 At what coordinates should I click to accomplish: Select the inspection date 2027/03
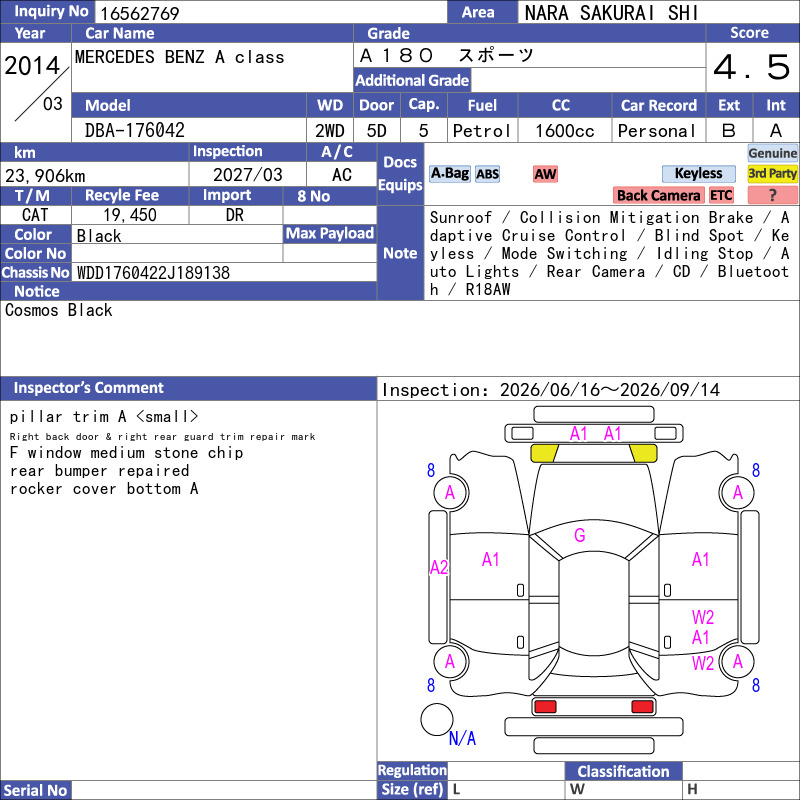(247, 175)
